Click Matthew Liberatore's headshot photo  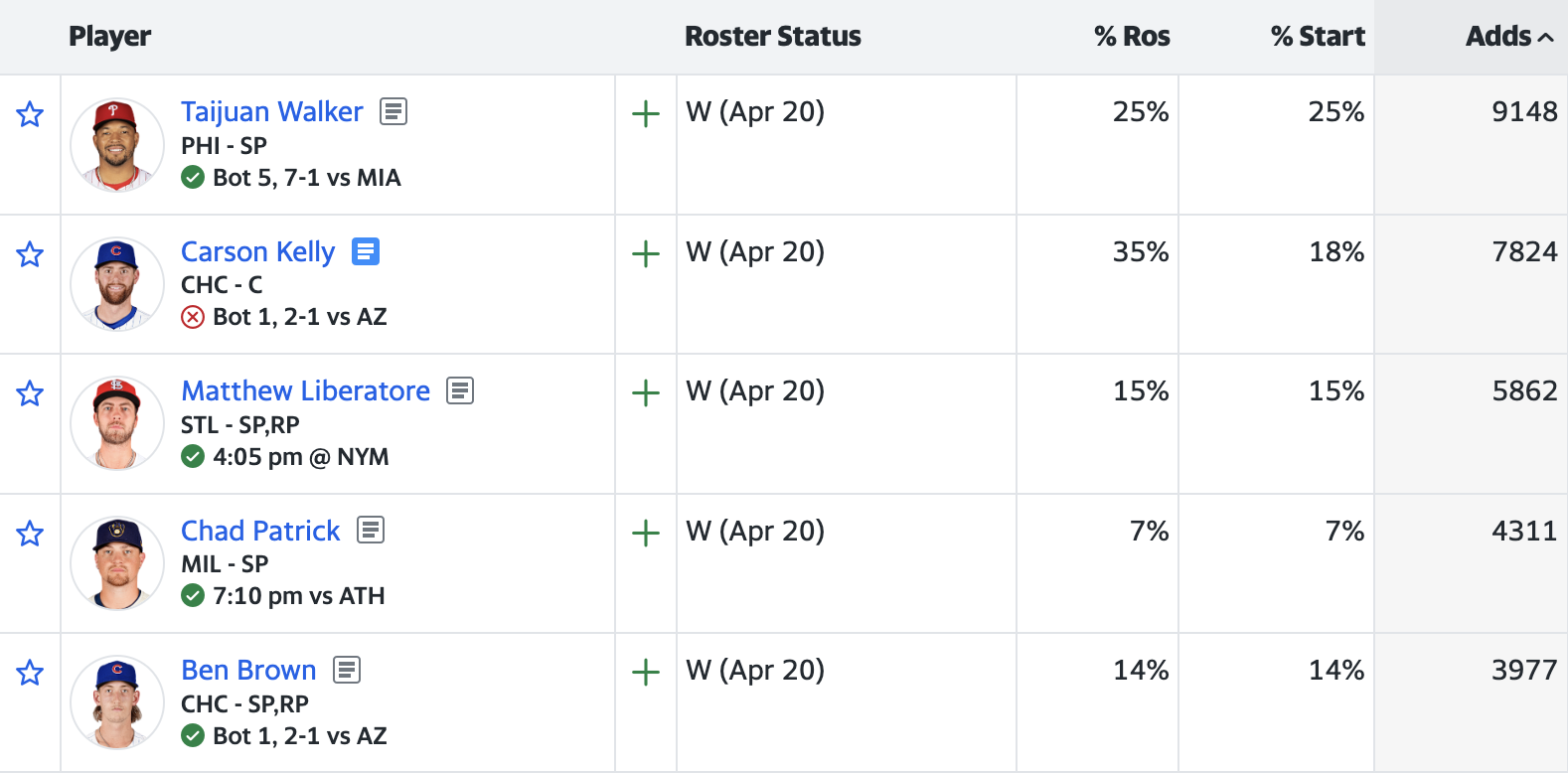117,423
